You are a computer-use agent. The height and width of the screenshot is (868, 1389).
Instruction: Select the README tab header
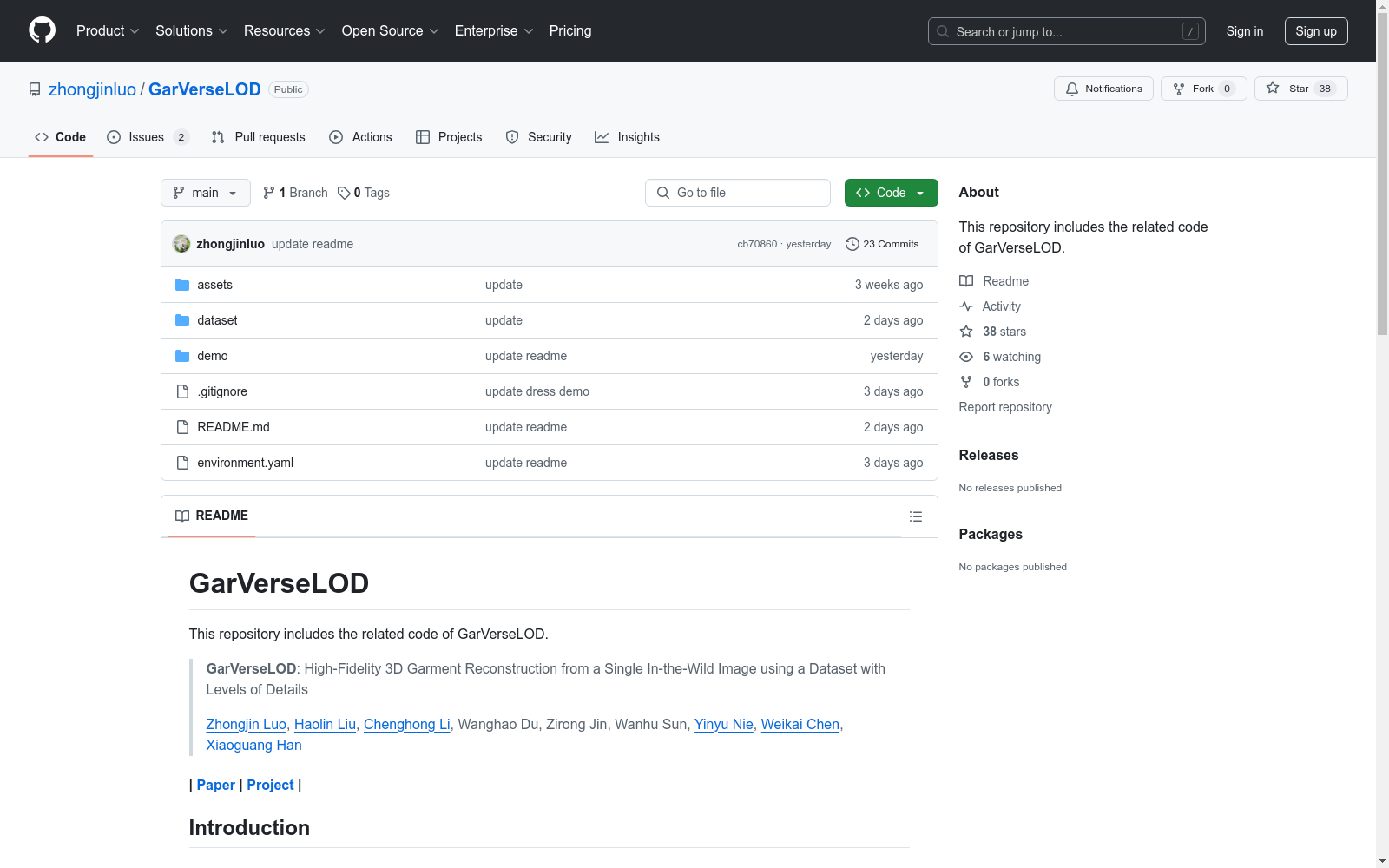(212, 516)
